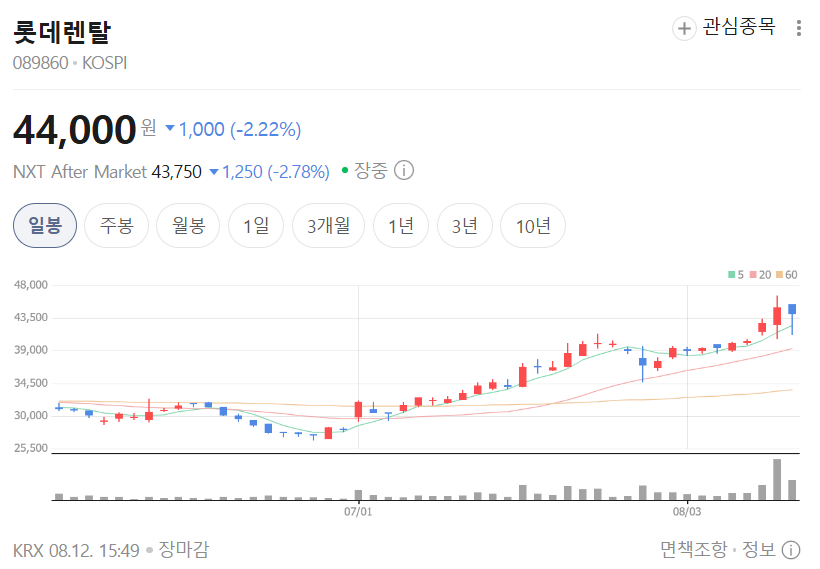
Task: Select the 일봉 daily chart tab
Action: click(x=45, y=225)
